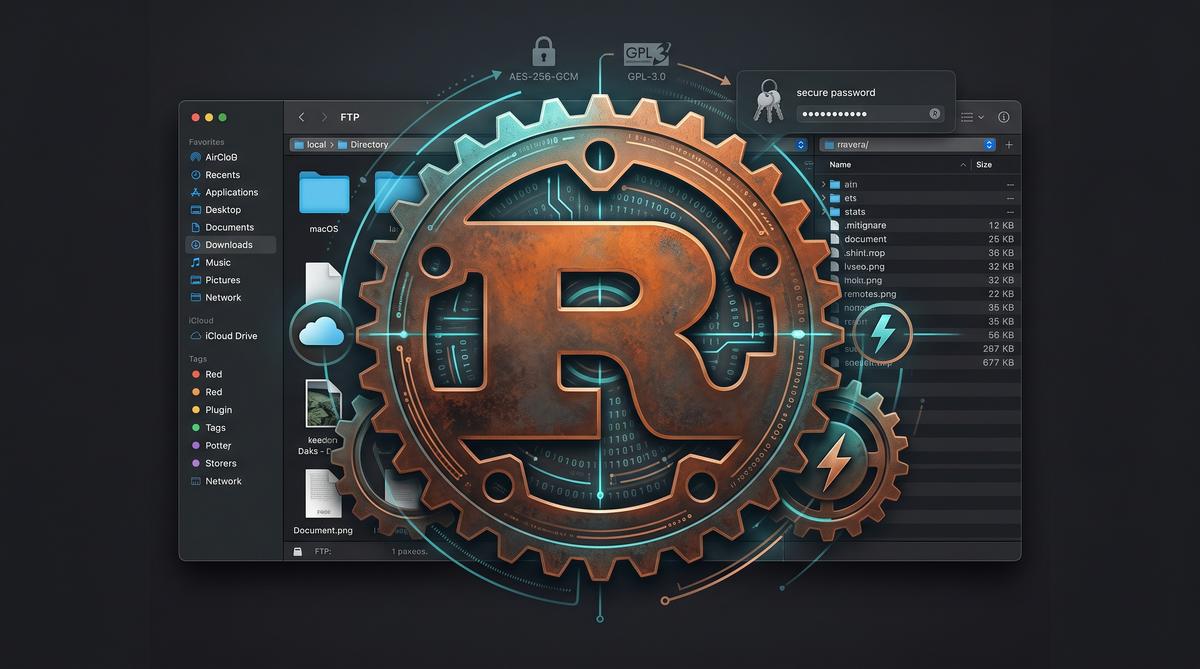1200x669 pixels.
Task: Click the FTP: status bar label
Action: (x=323, y=551)
